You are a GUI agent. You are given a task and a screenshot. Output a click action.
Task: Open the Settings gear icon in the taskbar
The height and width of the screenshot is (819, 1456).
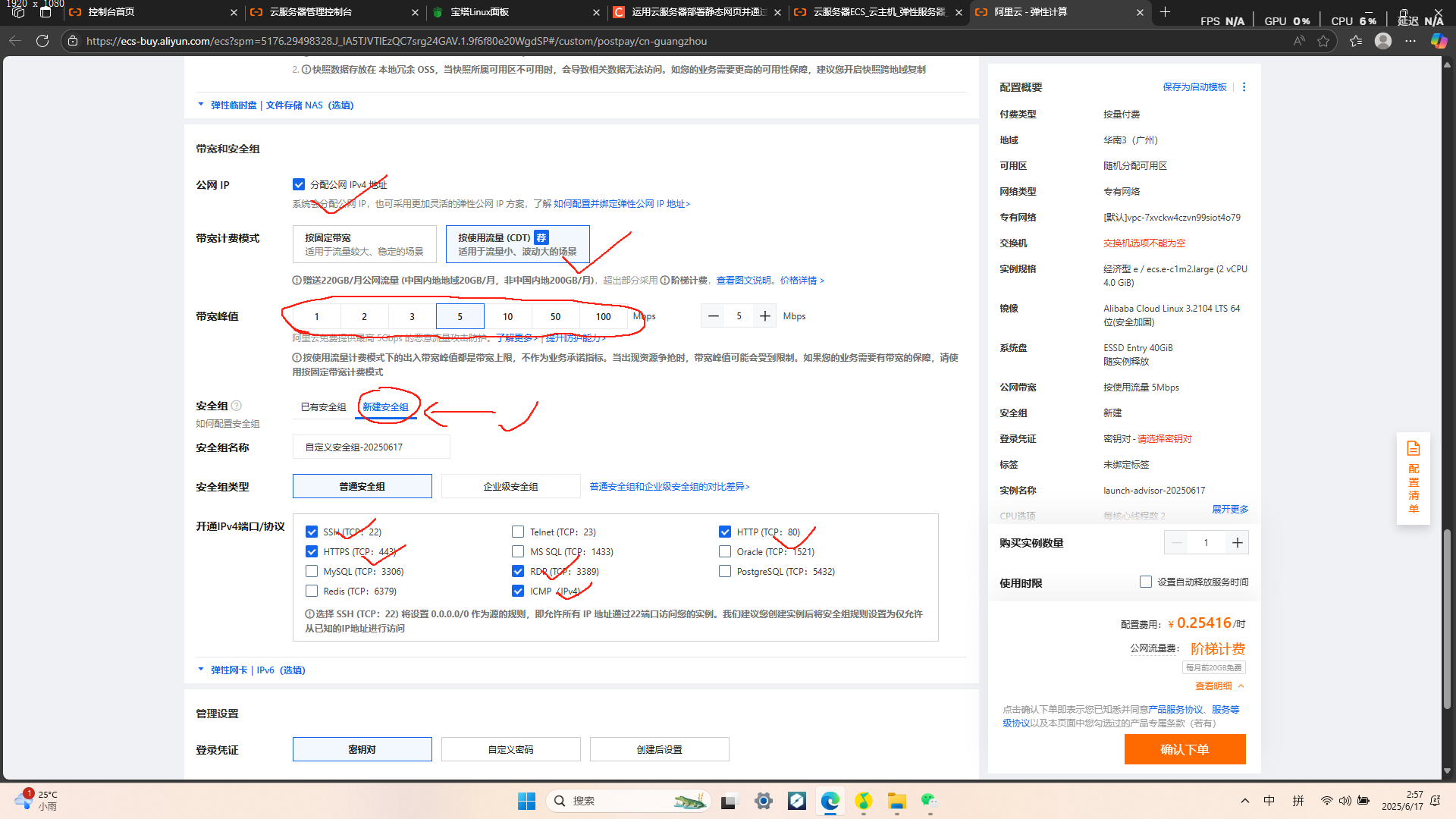(764, 801)
